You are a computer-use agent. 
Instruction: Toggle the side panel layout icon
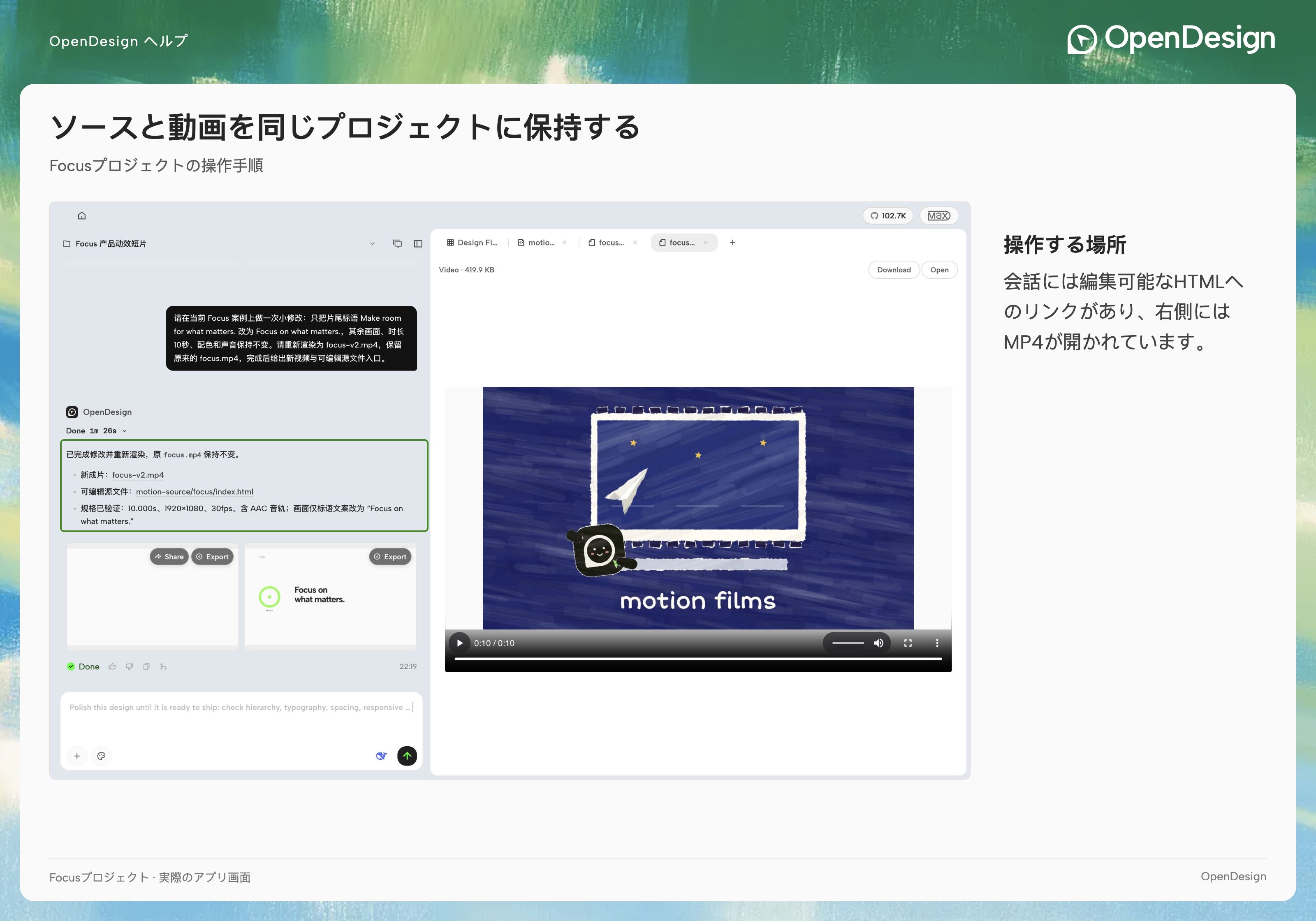(418, 243)
